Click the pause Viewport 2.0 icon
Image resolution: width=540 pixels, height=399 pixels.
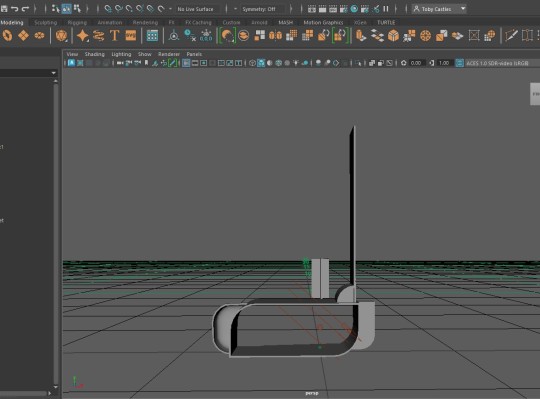click(386, 9)
